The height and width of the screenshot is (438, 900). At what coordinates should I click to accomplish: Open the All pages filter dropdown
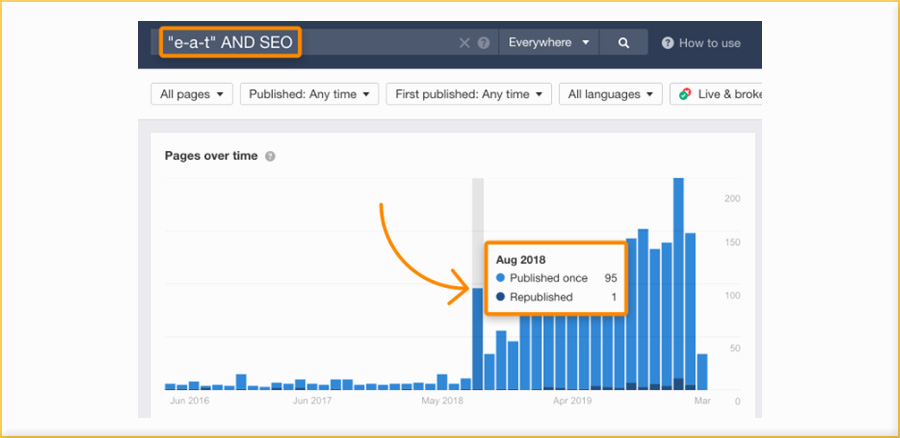(x=192, y=94)
